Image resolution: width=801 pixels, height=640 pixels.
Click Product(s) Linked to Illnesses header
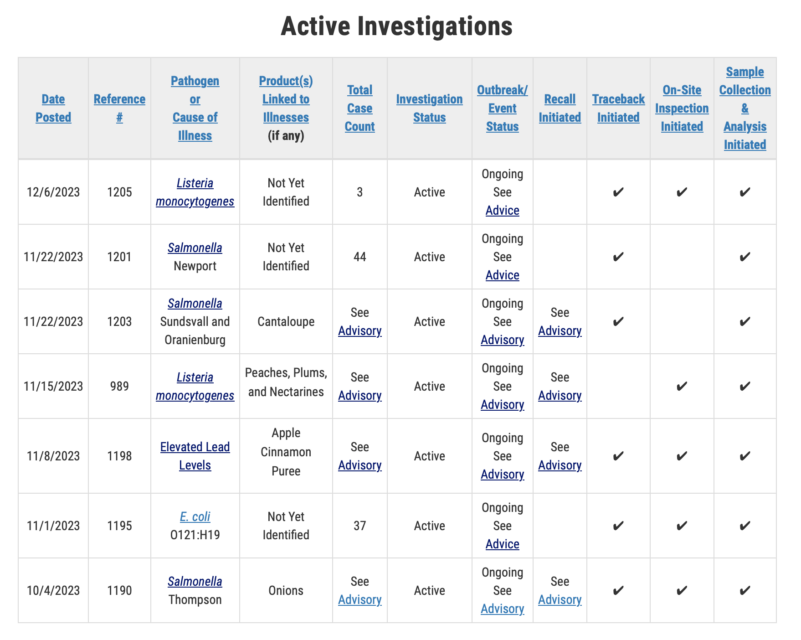286,99
